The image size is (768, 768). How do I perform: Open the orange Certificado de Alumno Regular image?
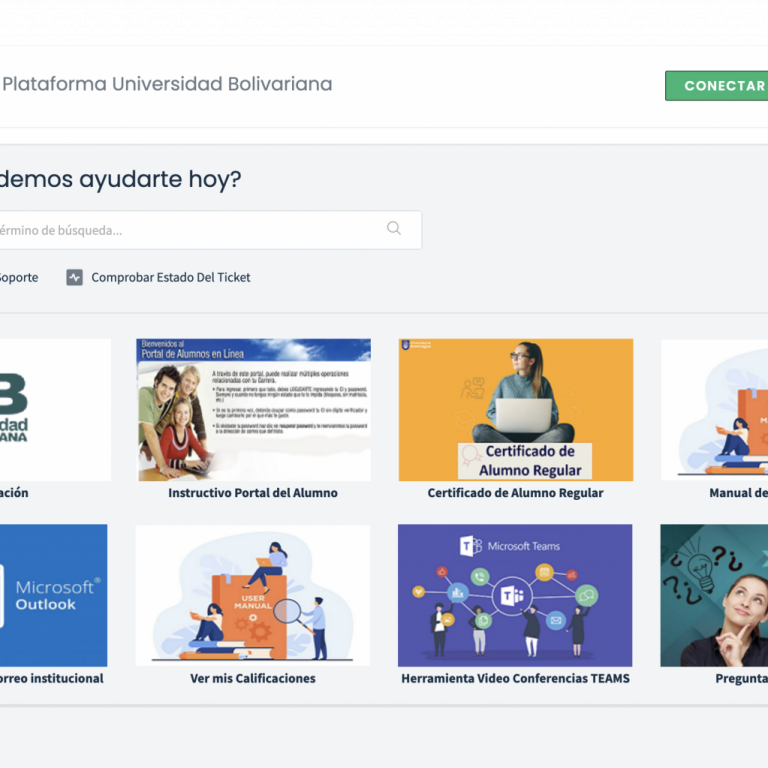click(515, 409)
